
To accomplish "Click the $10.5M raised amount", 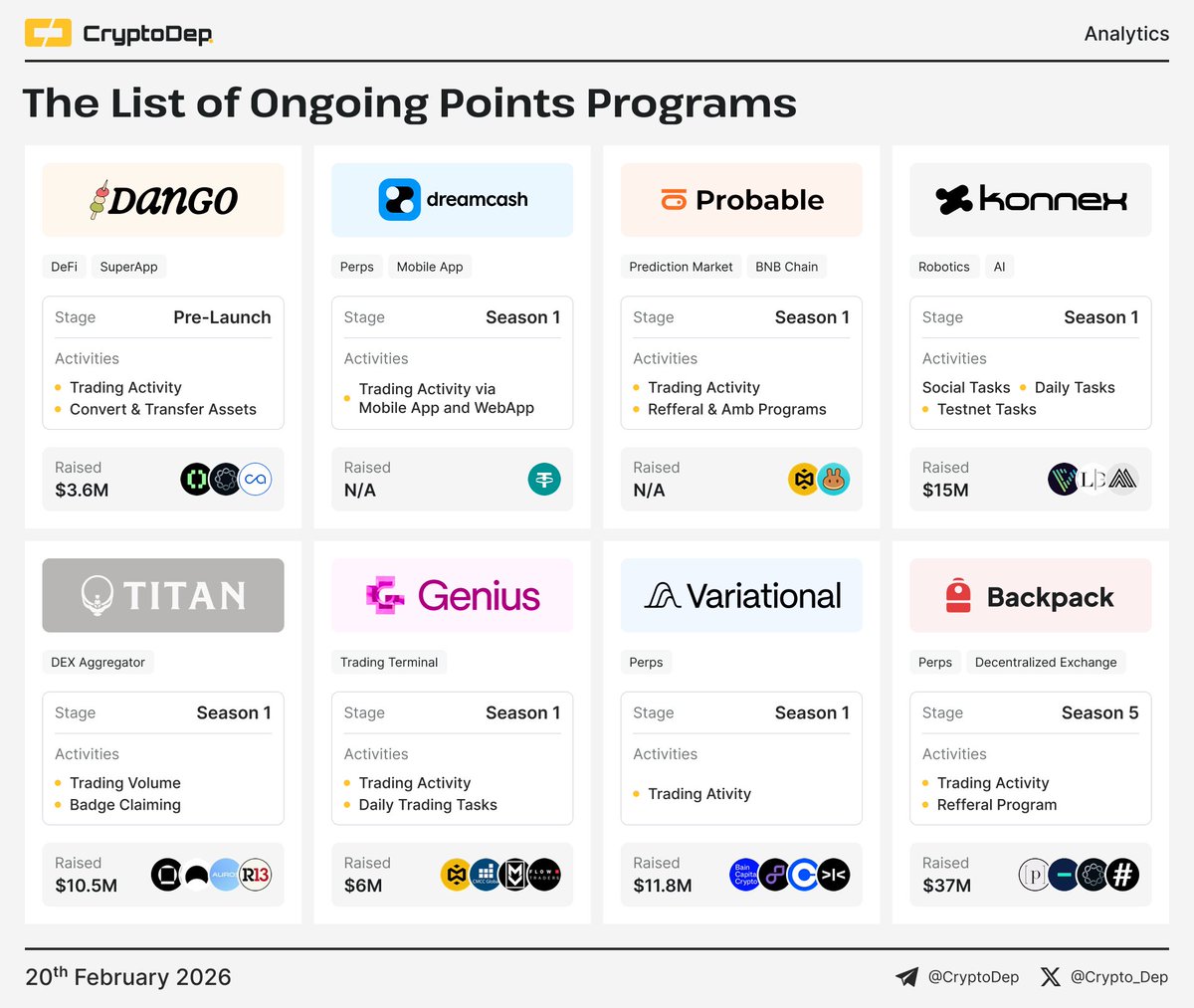I will click(x=86, y=886).
